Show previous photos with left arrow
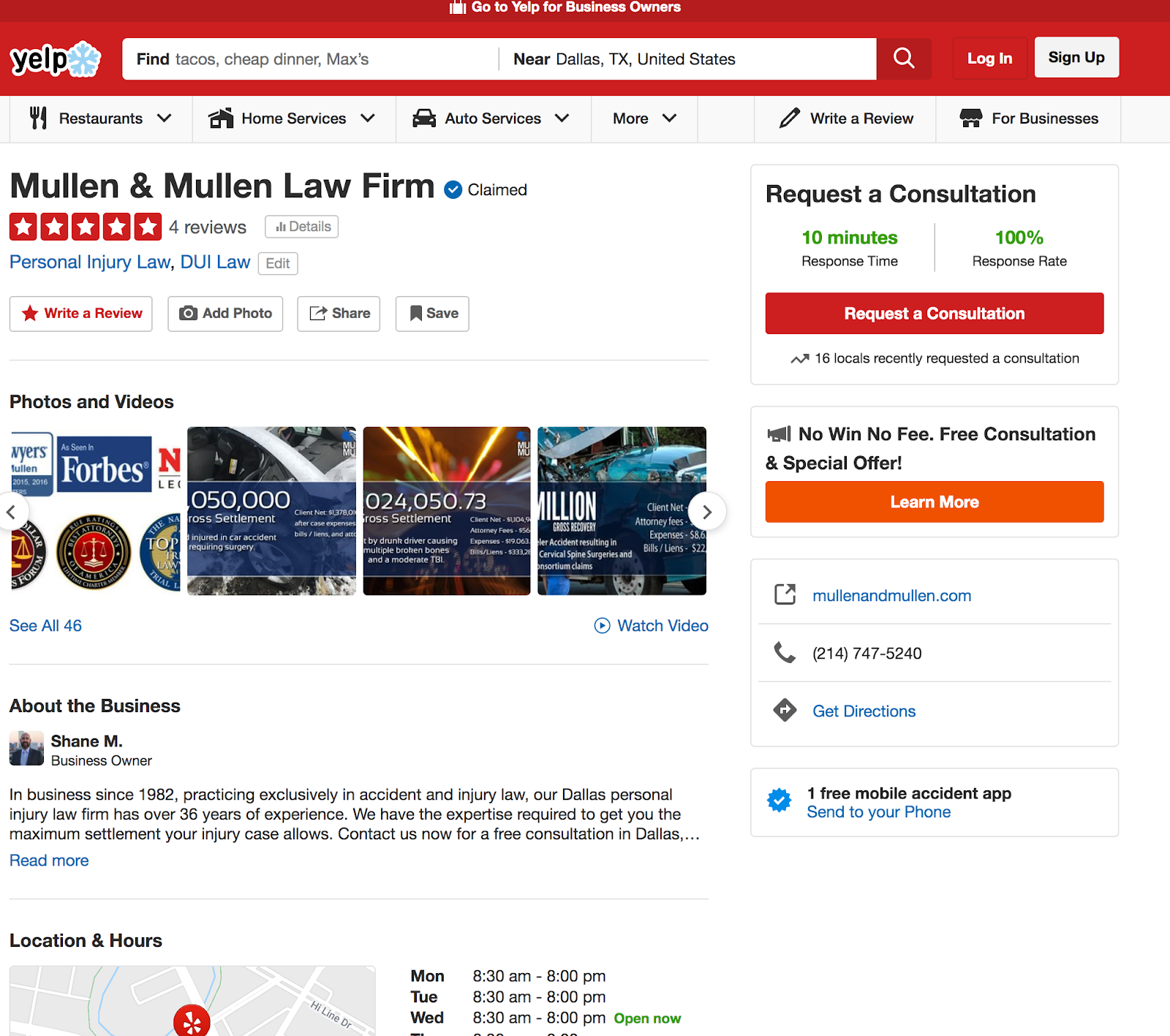The width and height of the screenshot is (1170, 1036). [x=11, y=512]
